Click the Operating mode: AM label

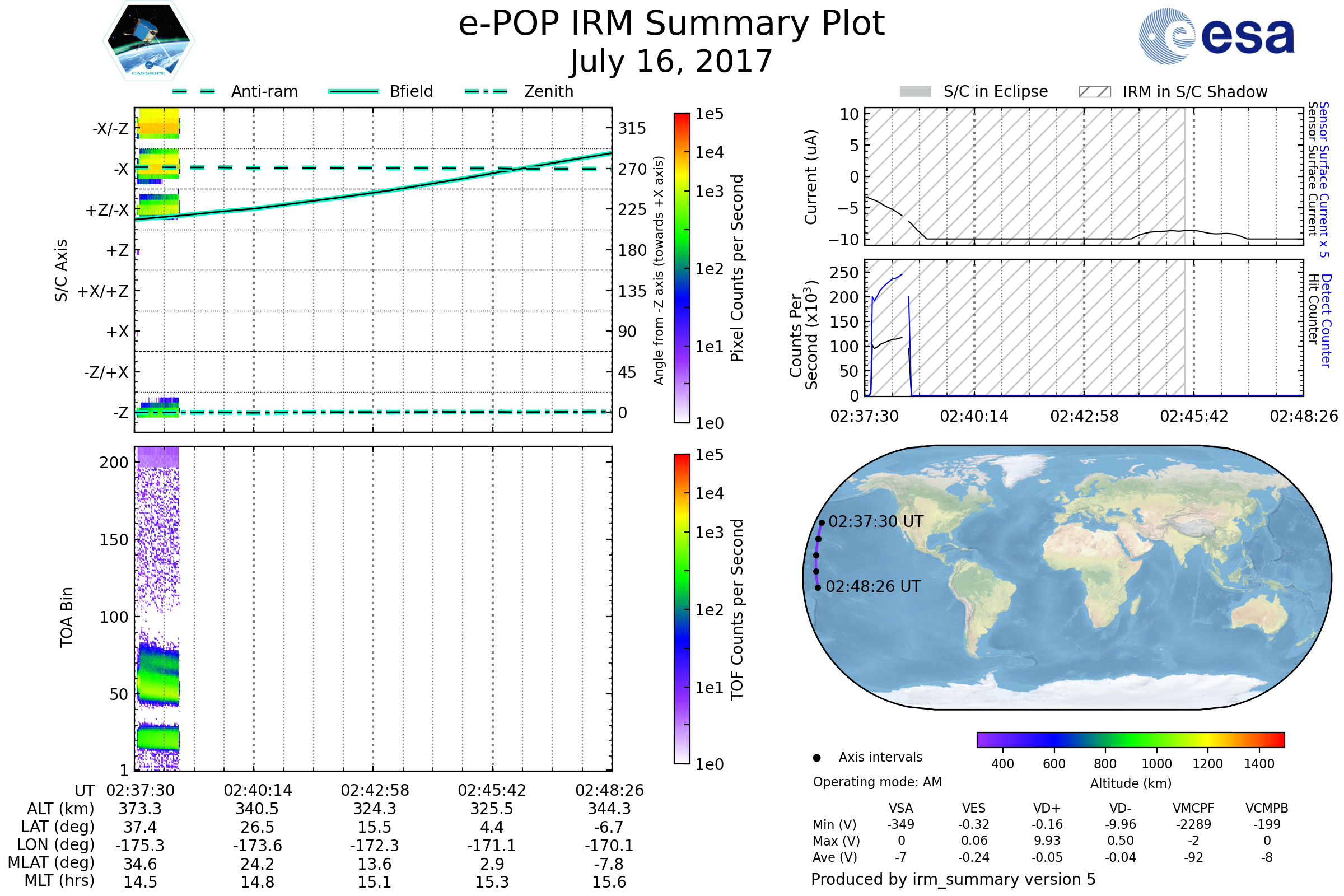[x=877, y=782]
